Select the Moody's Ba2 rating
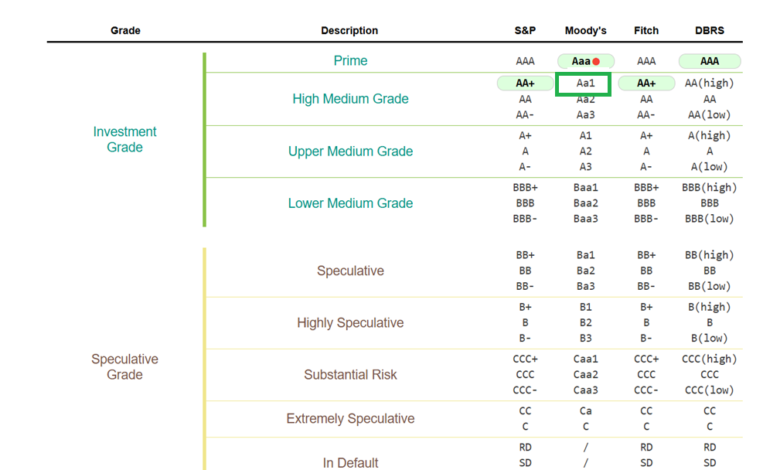This screenshot has width=780, height=470. [585, 271]
